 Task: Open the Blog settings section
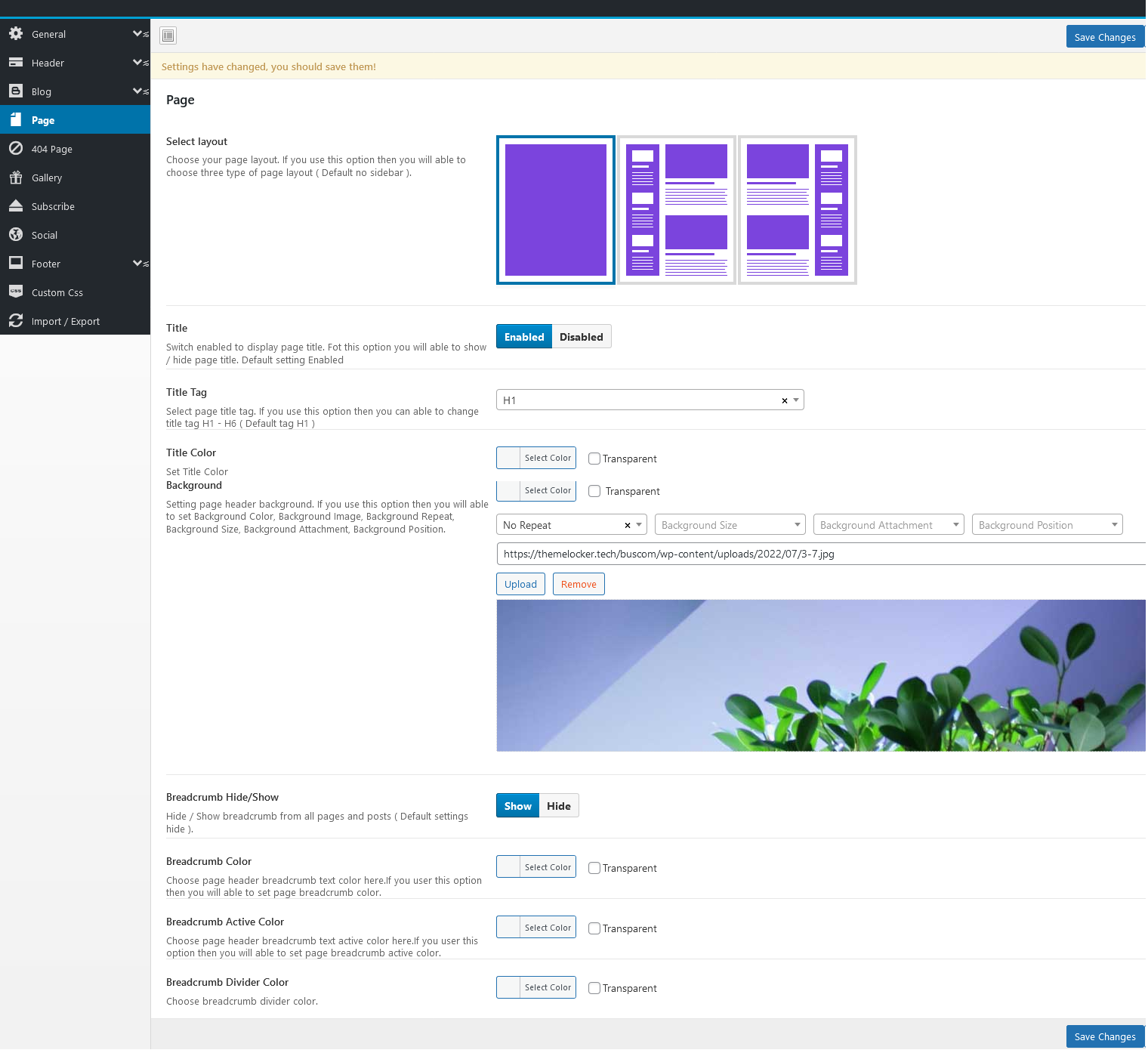tap(42, 91)
